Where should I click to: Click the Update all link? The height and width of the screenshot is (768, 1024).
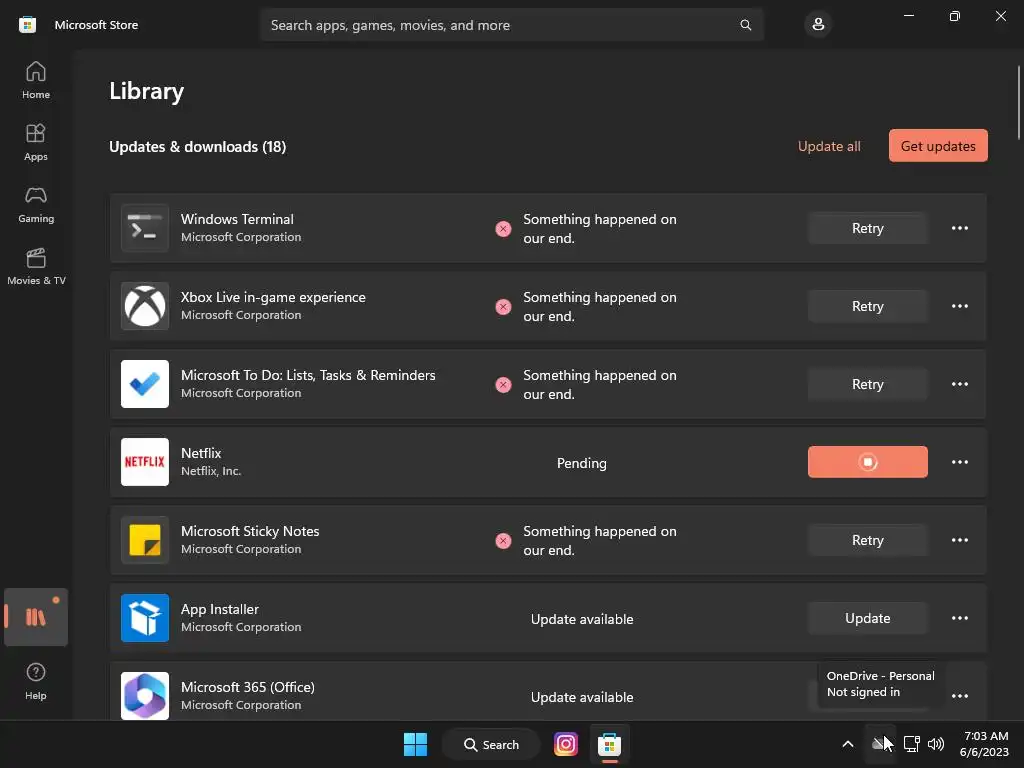(x=829, y=146)
